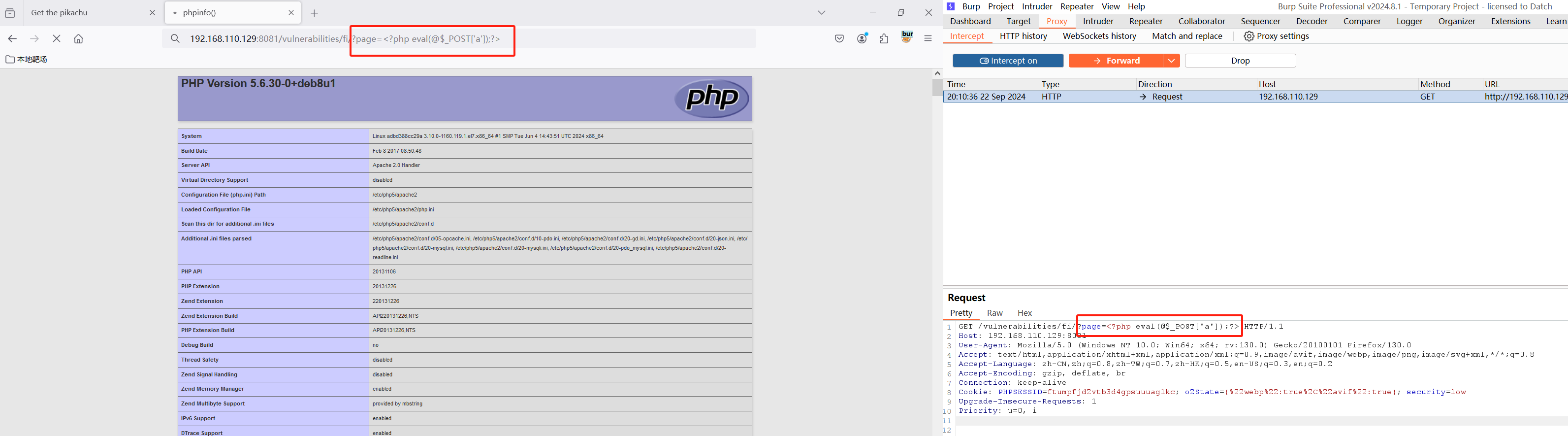Screen dimensions: 1568x436
Task: Sort intercept table by Time column
Action: click(991, 84)
